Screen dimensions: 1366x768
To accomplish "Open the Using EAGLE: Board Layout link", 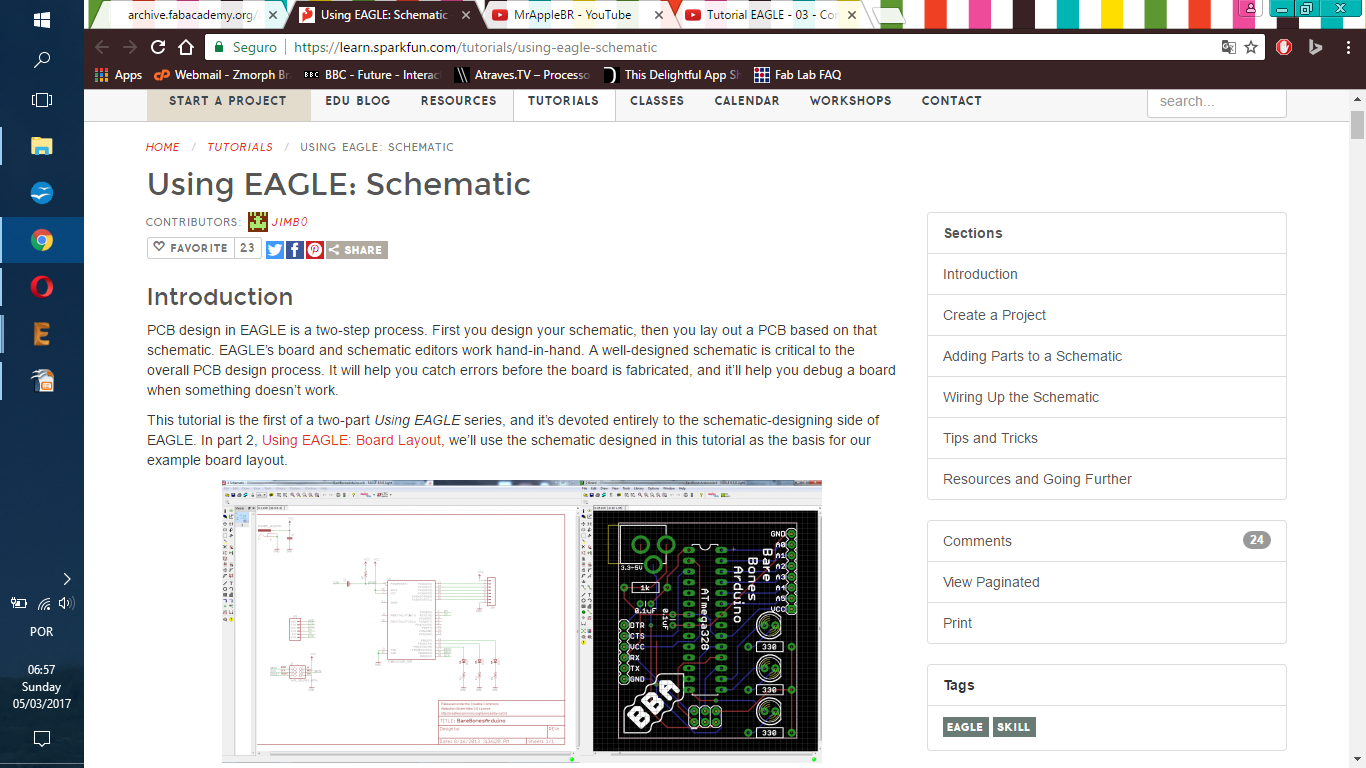I will [x=351, y=440].
